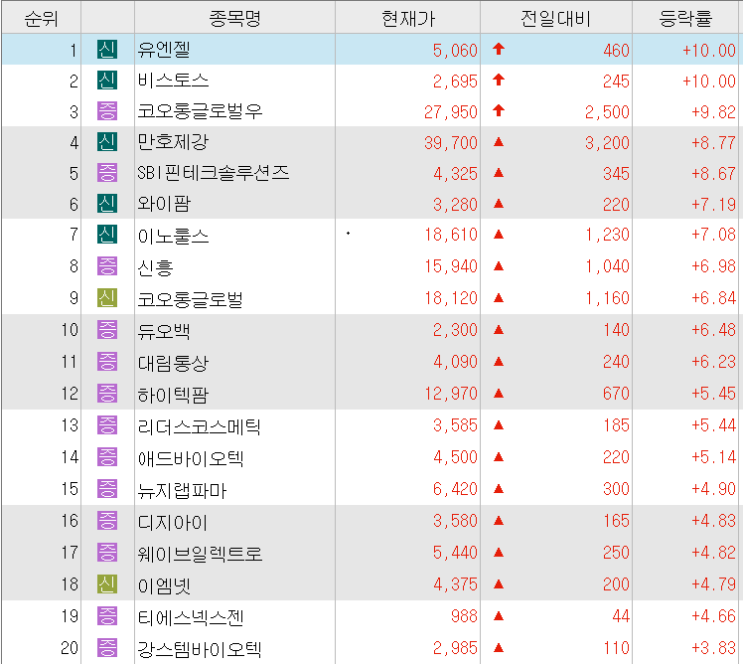Click current price 988
Viewport: 743px width, 664px height.
464,616
